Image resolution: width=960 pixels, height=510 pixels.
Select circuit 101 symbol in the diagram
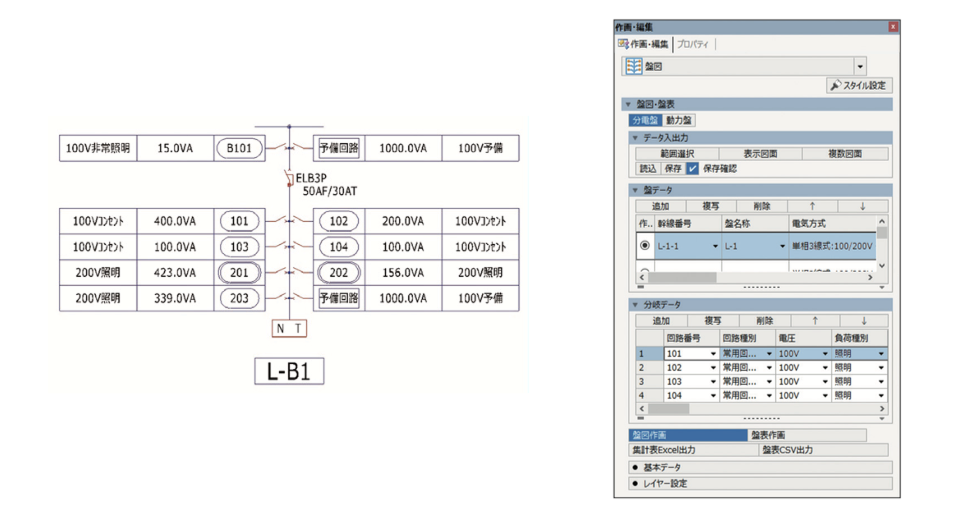[x=238, y=221]
